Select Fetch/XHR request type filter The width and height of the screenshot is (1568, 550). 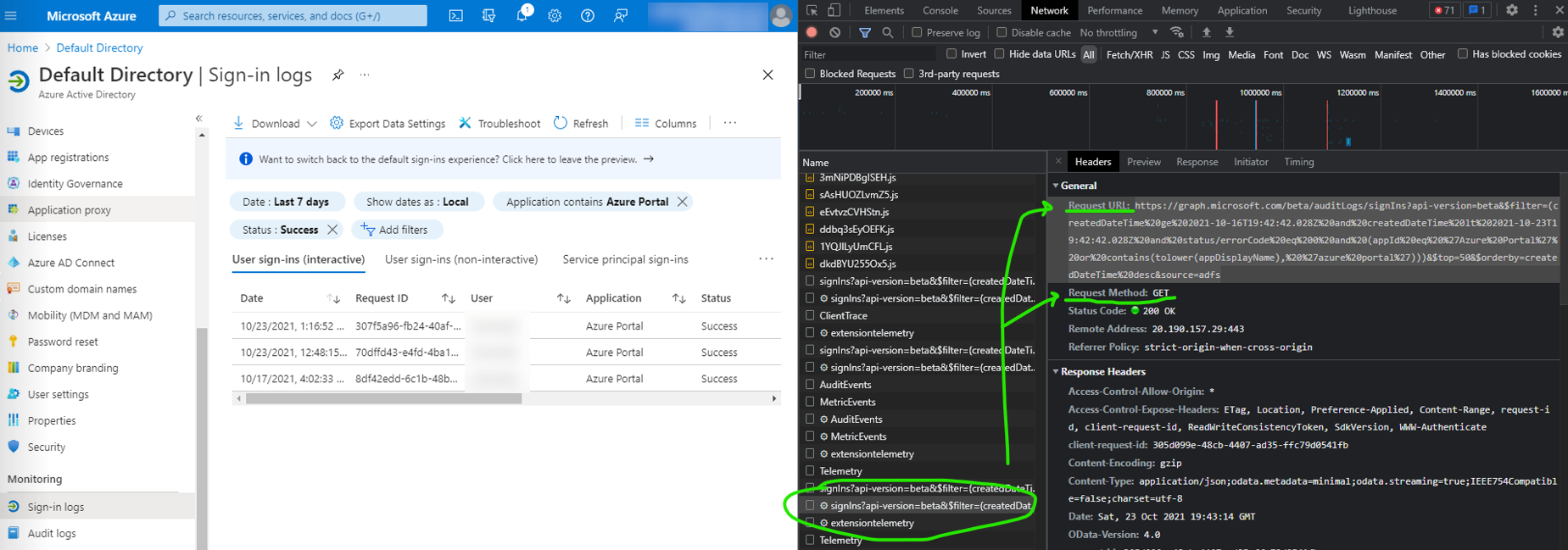tap(1130, 54)
